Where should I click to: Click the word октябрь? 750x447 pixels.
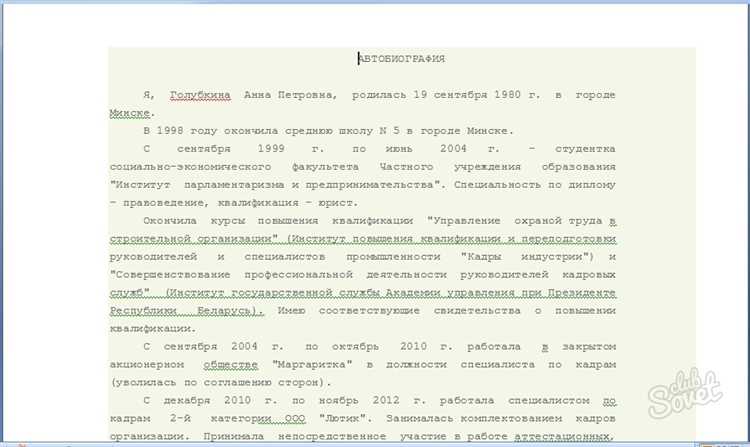click(x=355, y=347)
